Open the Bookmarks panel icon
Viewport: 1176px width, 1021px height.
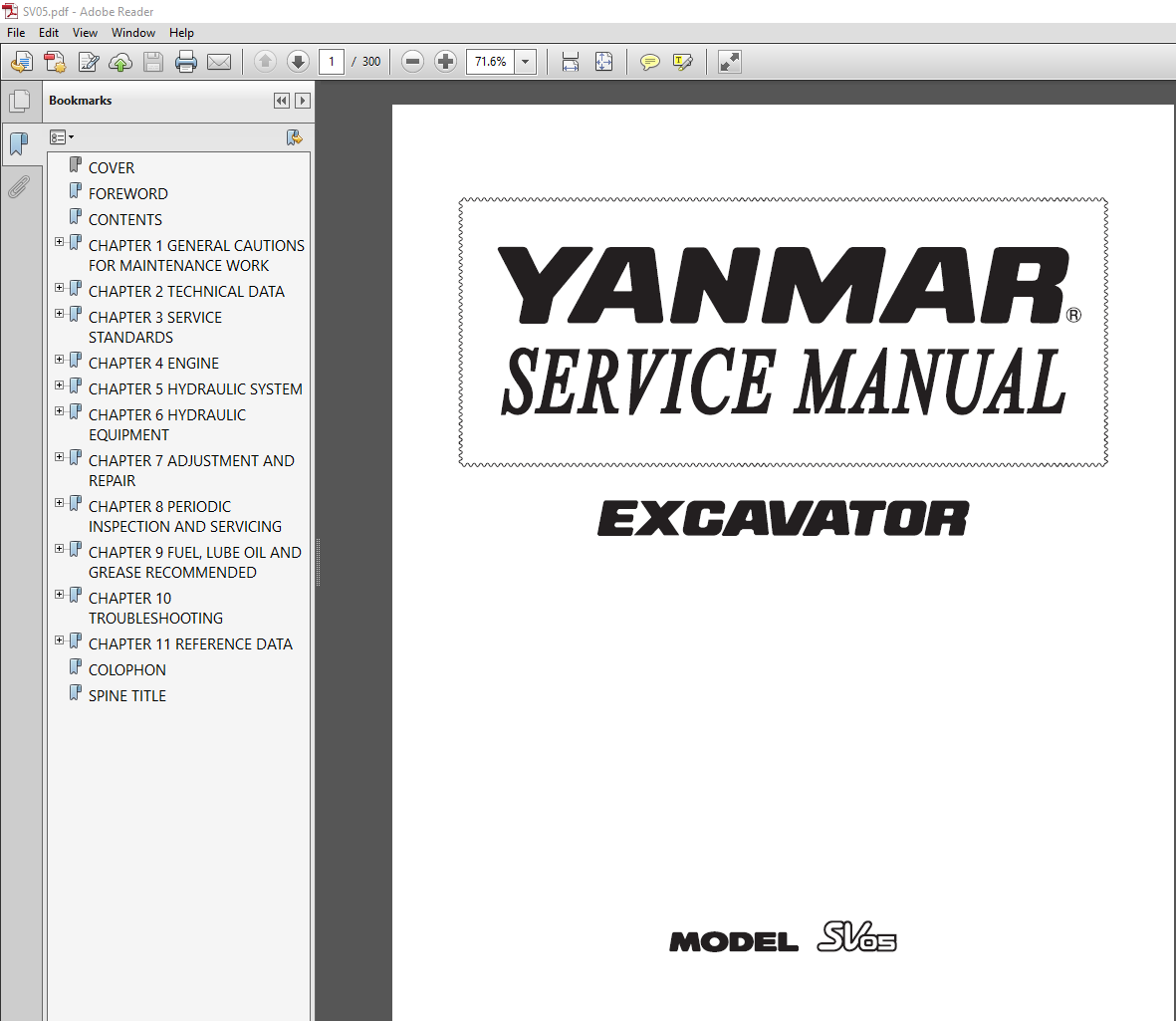(20, 143)
